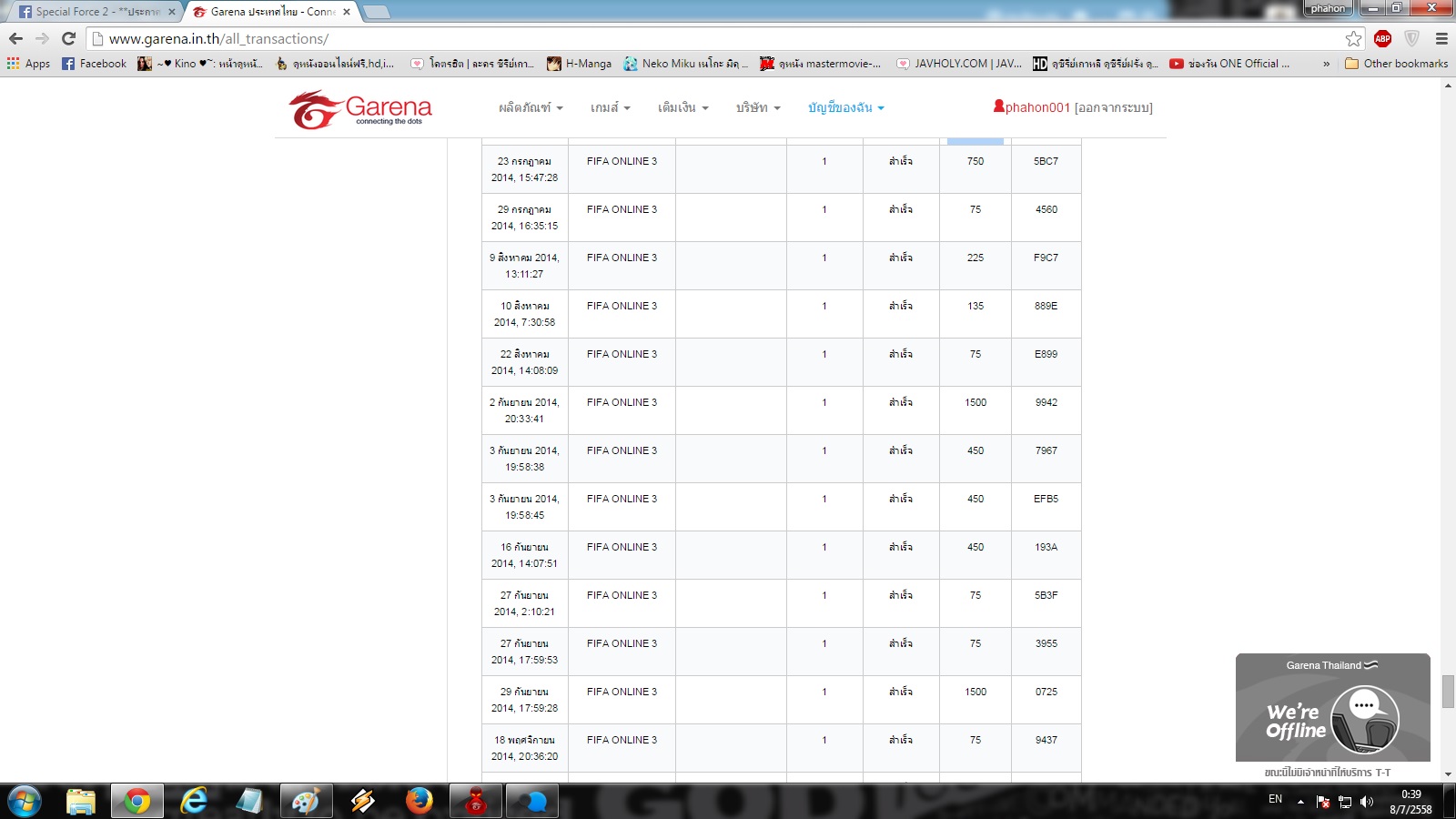Close the Garena tab
The image size is (1456, 819).
347,12
